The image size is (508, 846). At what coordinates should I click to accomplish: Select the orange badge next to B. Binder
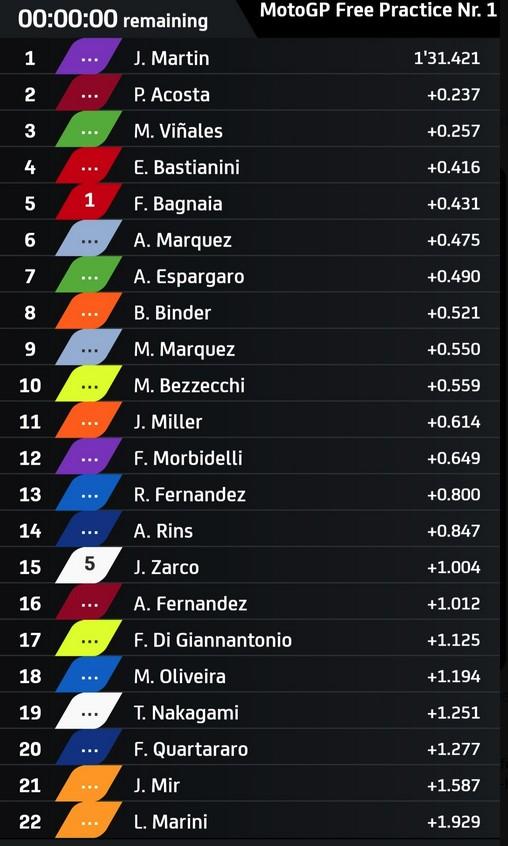[x=88, y=311]
